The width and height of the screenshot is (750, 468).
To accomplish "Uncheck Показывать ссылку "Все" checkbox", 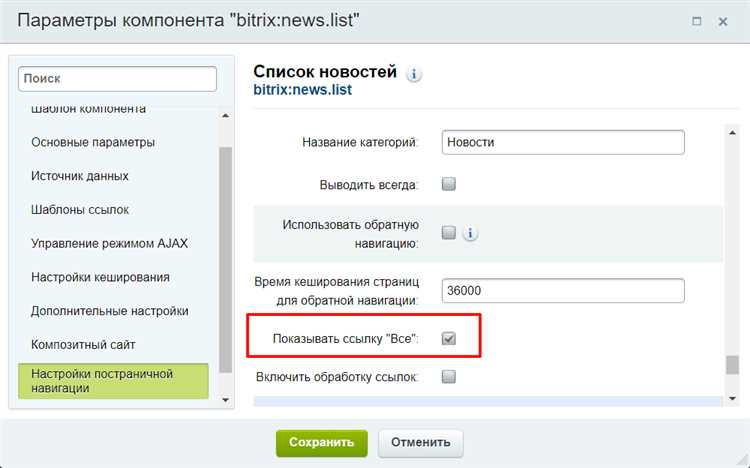I will (449, 338).
